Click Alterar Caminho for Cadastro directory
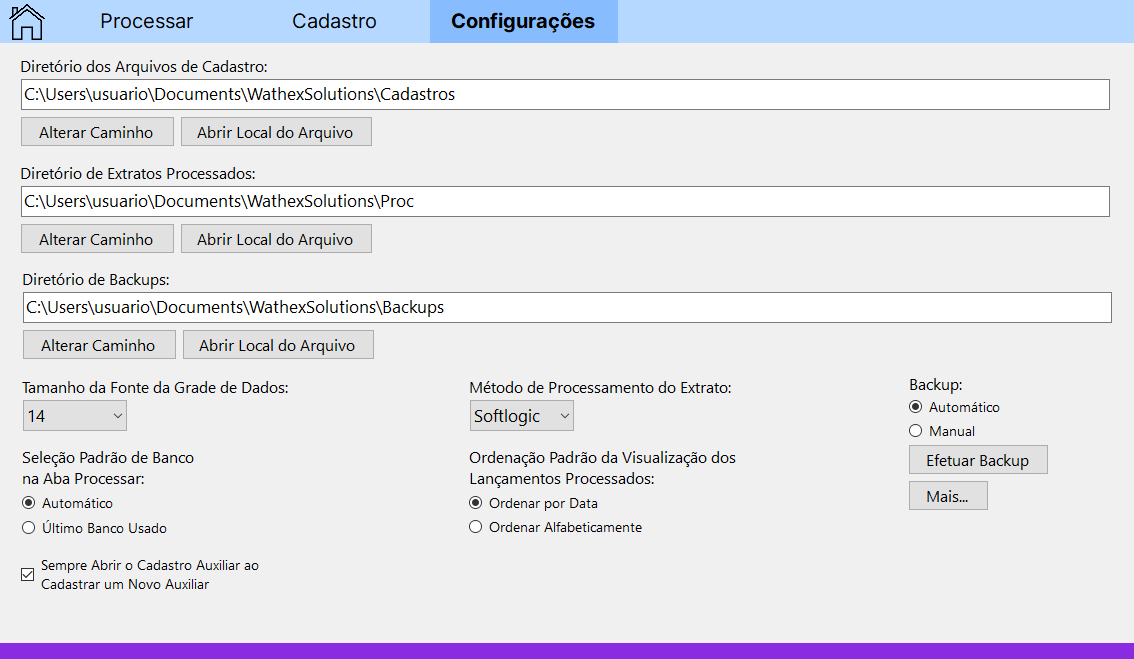The width and height of the screenshot is (1134, 659). pos(96,132)
